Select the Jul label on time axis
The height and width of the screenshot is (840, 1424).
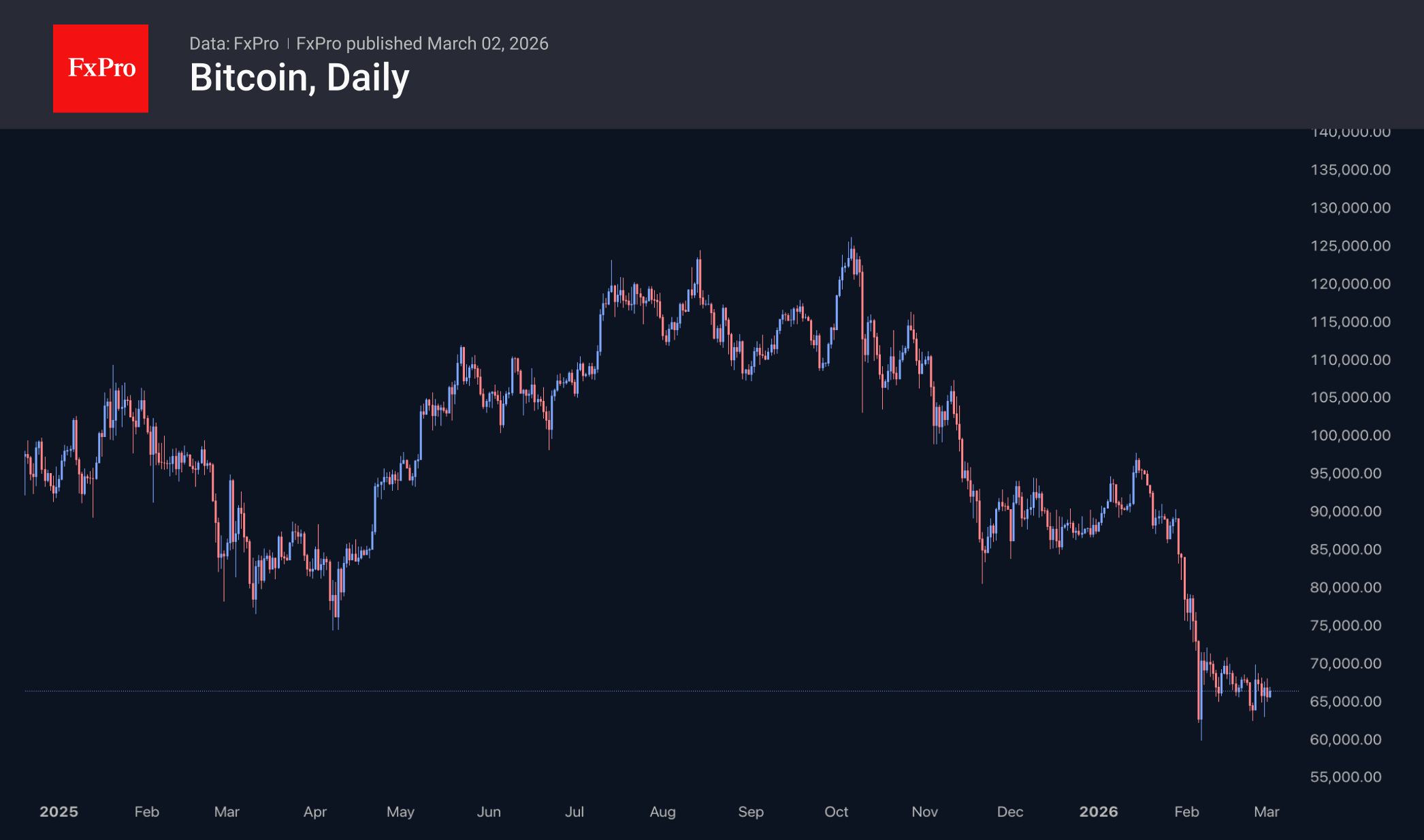[x=575, y=811]
